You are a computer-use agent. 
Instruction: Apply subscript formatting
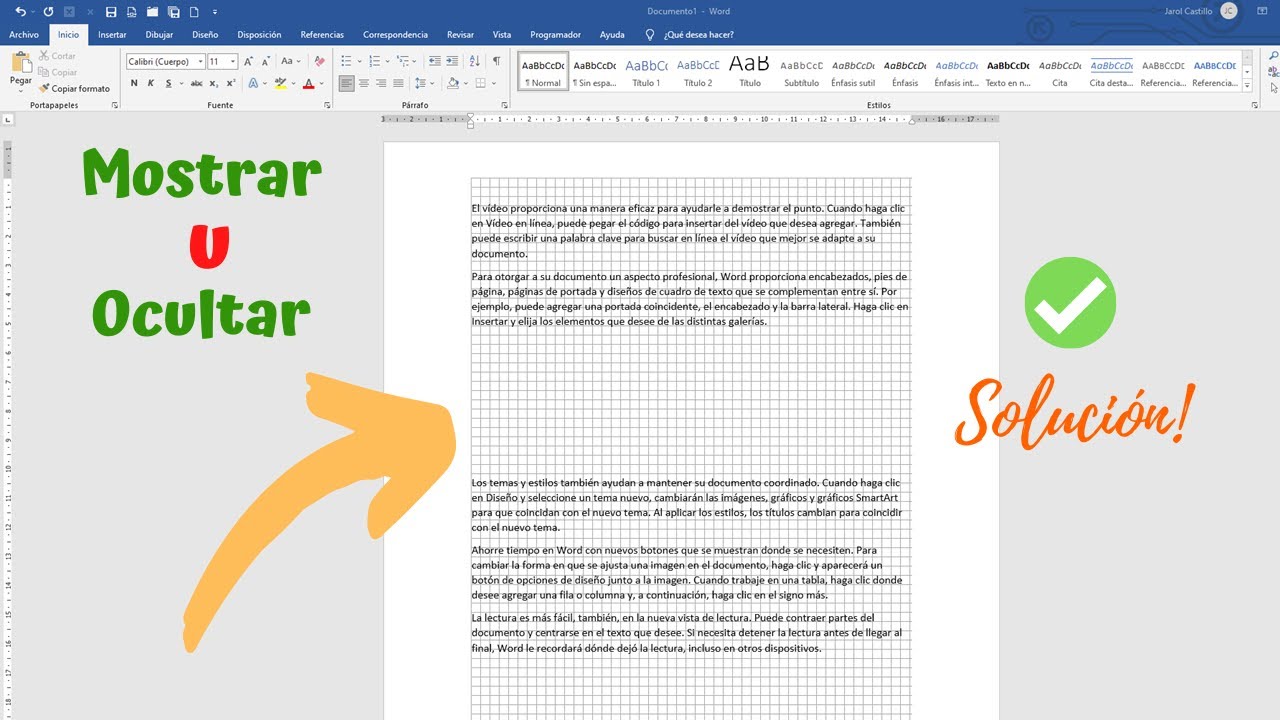[216, 83]
